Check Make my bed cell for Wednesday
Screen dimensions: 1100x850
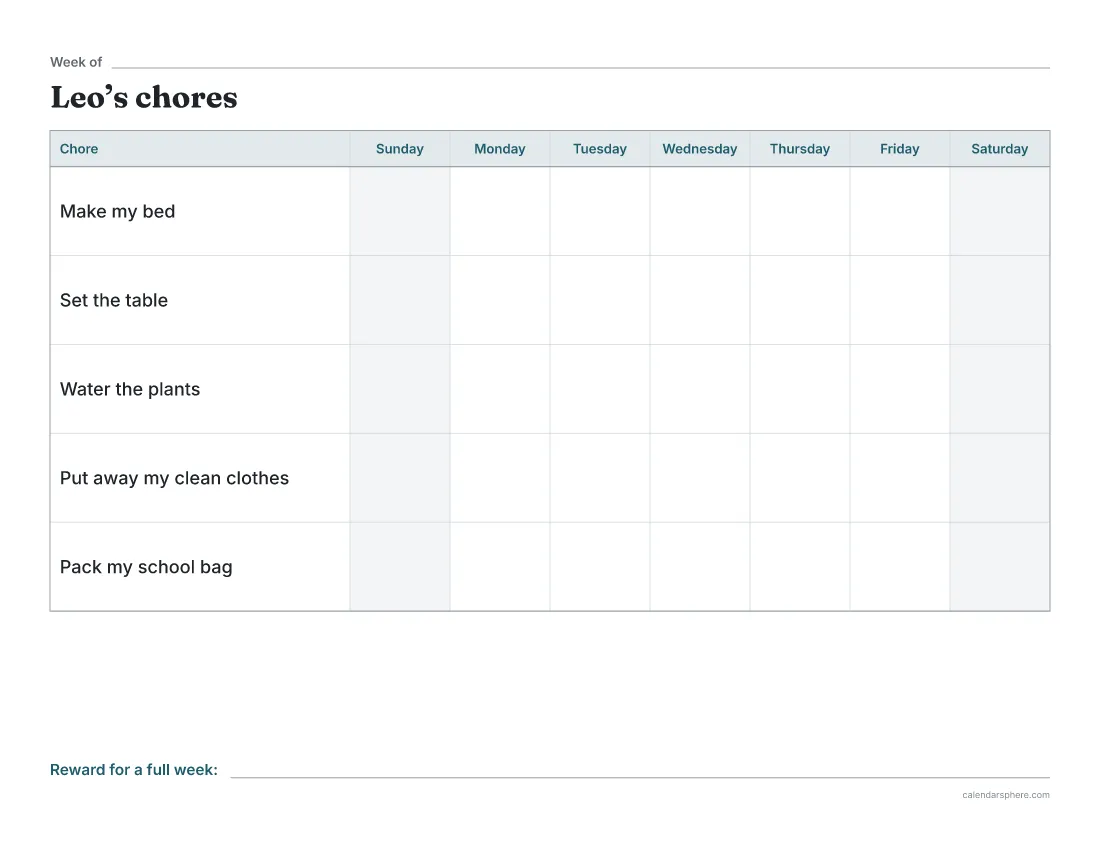coord(699,211)
